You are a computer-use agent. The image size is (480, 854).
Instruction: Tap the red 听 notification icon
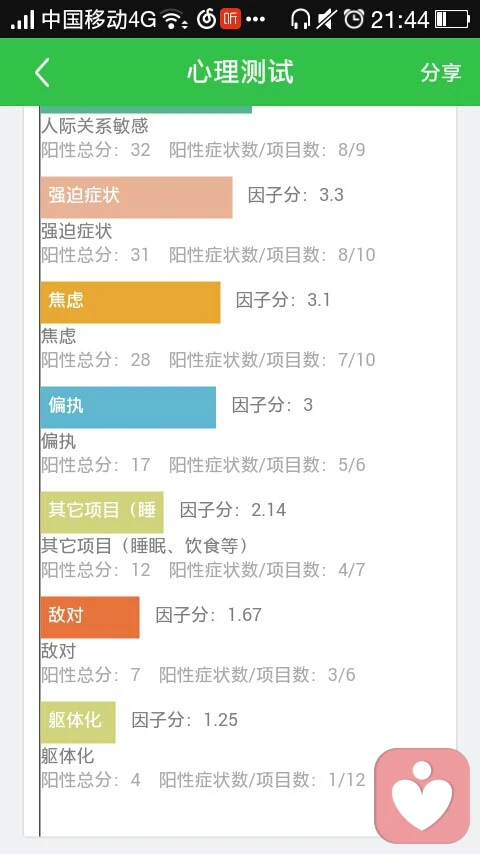point(229,20)
